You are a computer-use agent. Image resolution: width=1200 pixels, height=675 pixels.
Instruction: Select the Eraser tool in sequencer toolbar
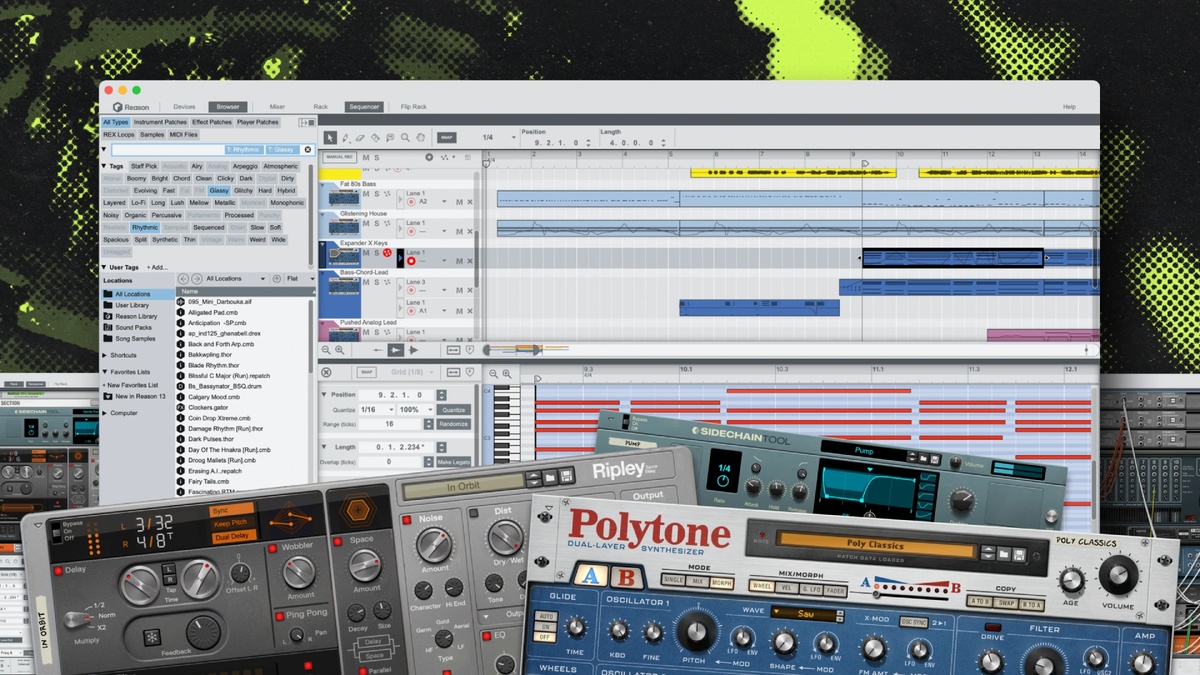pyautogui.click(x=361, y=137)
